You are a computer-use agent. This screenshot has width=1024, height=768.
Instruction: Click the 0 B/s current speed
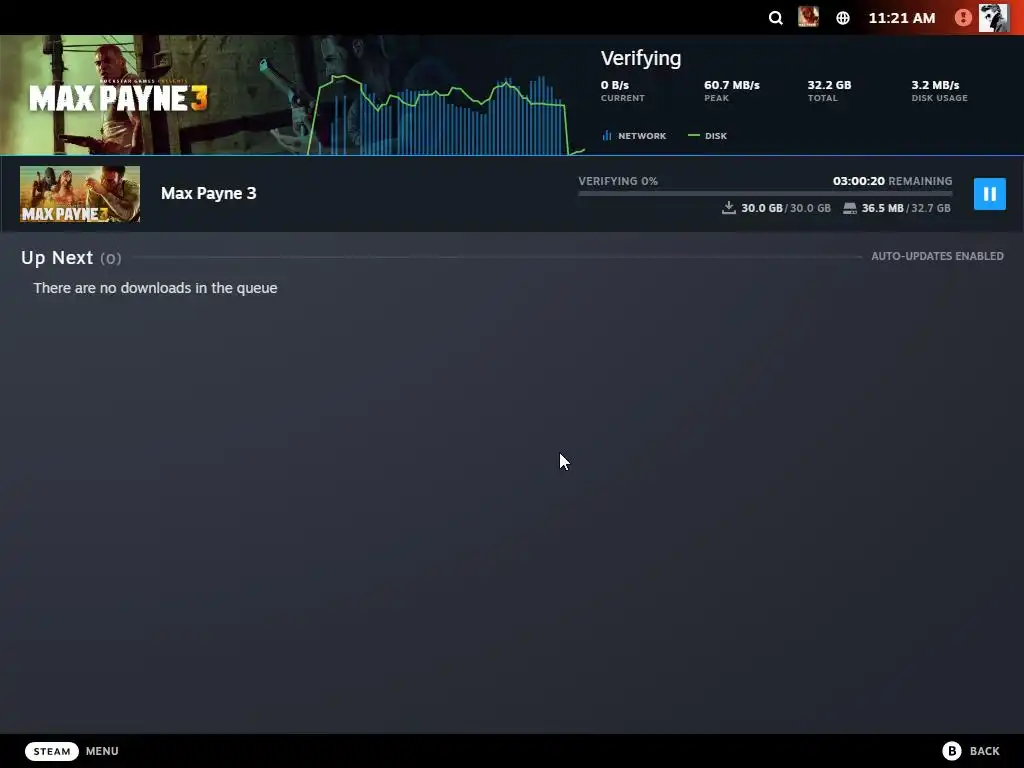(x=615, y=85)
